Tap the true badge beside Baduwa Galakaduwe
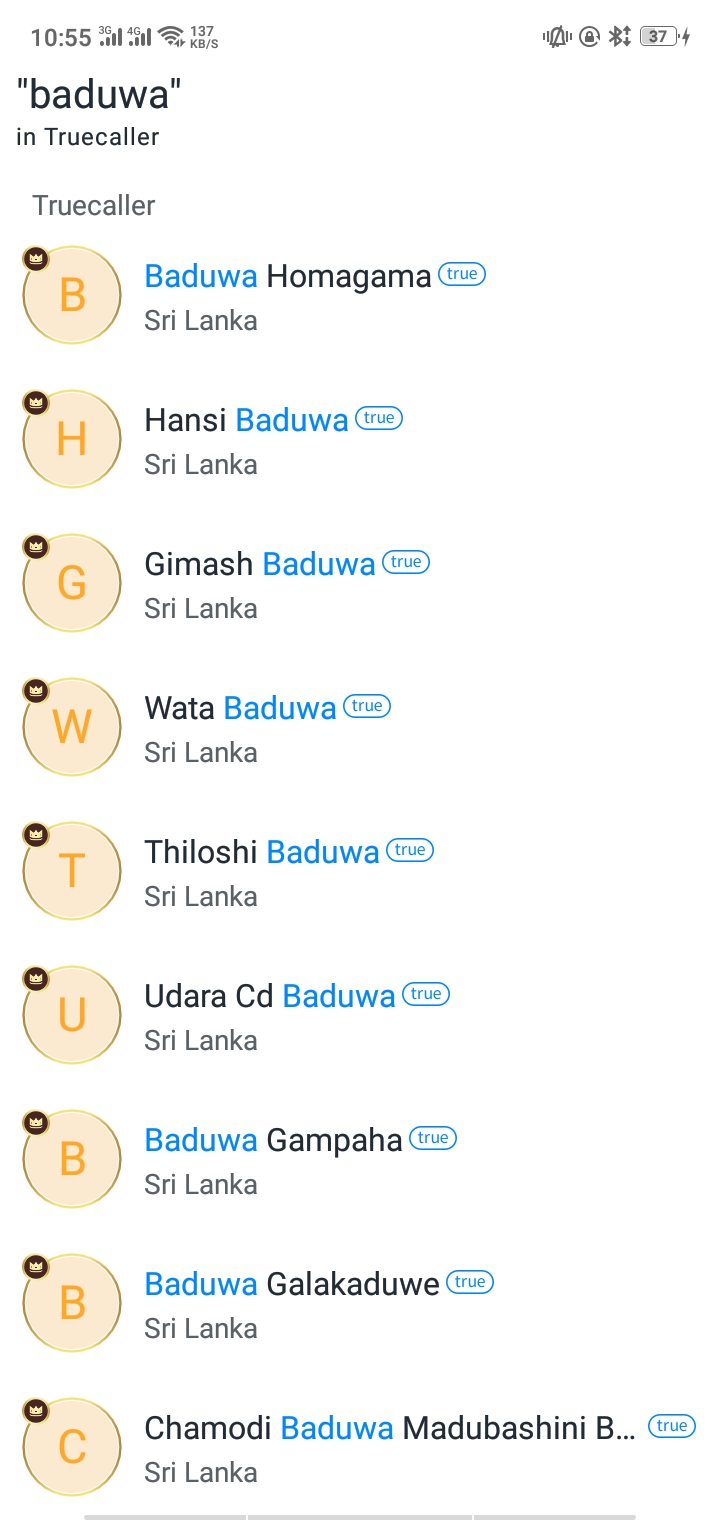Image resolution: width=720 pixels, height=1520 pixels. coord(470,1282)
